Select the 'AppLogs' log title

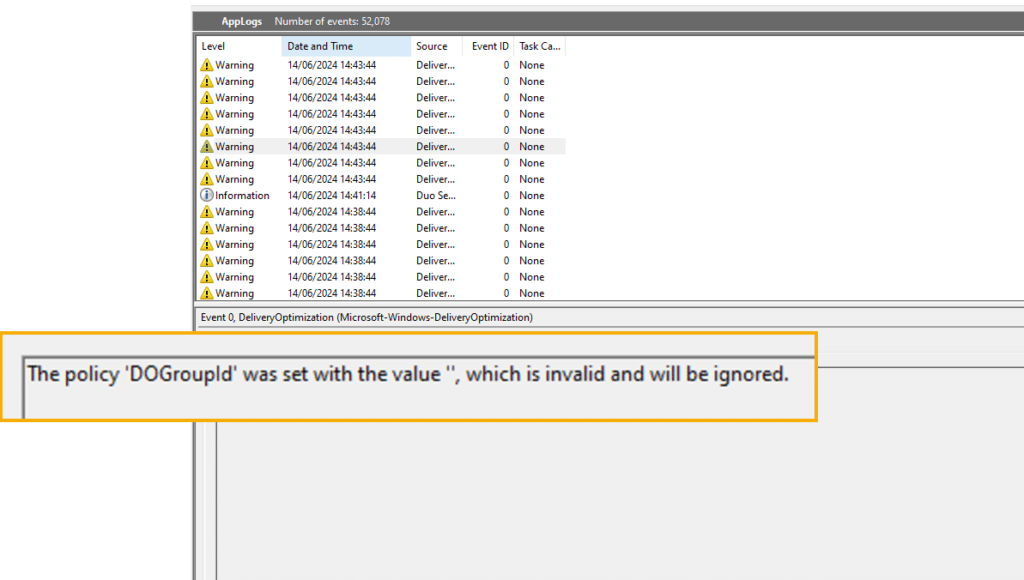242,21
